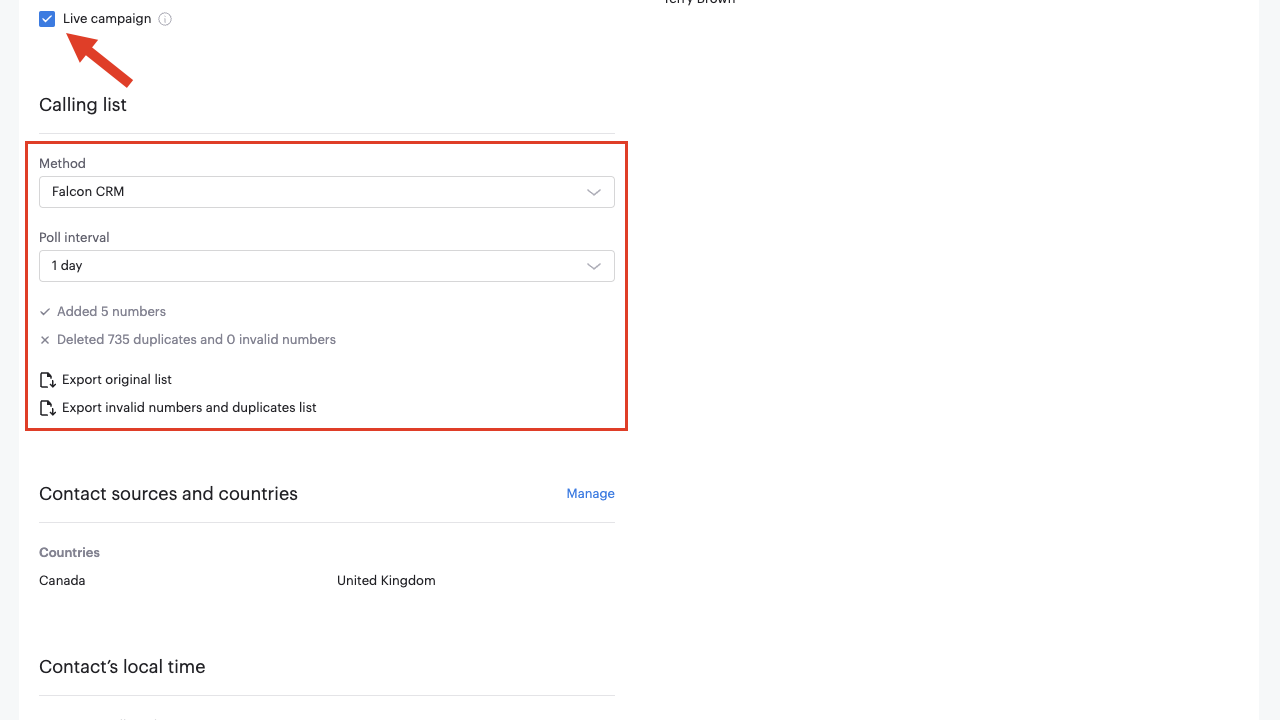
Task: Open the Poll interval dropdown showing 1 day
Action: coord(327,266)
